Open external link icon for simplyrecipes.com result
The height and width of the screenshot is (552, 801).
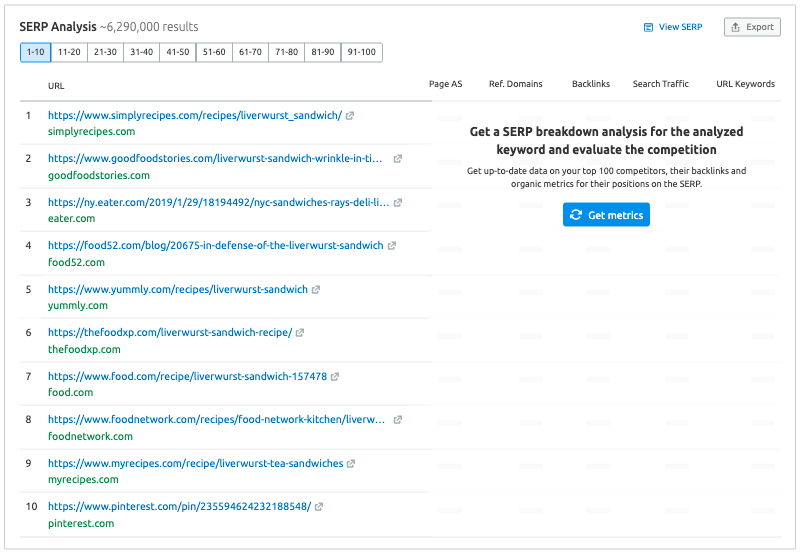click(x=350, y=116)
